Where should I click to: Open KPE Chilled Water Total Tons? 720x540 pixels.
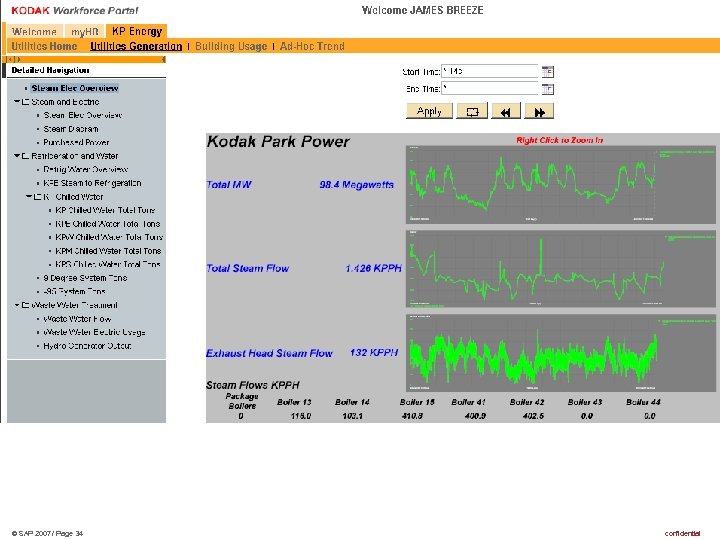[x=107, y=224]
